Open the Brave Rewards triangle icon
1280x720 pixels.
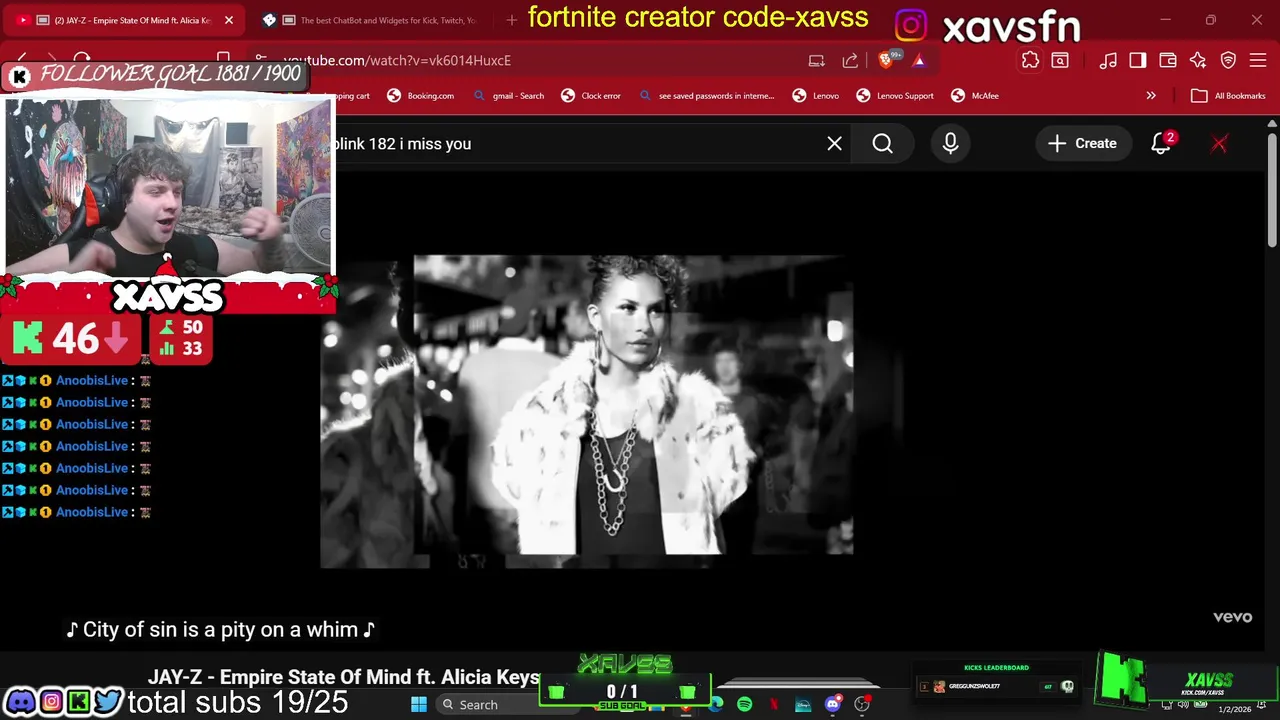(x=919, y=61)
